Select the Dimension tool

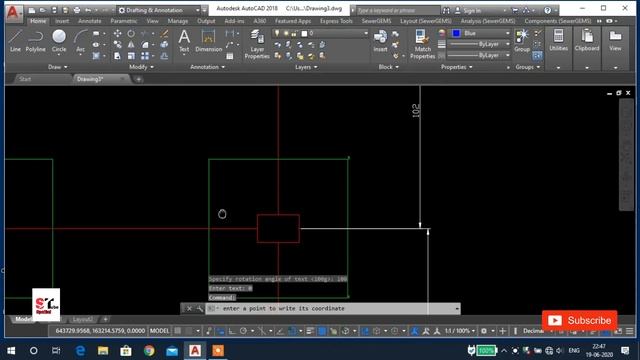(x=209, y=41)
